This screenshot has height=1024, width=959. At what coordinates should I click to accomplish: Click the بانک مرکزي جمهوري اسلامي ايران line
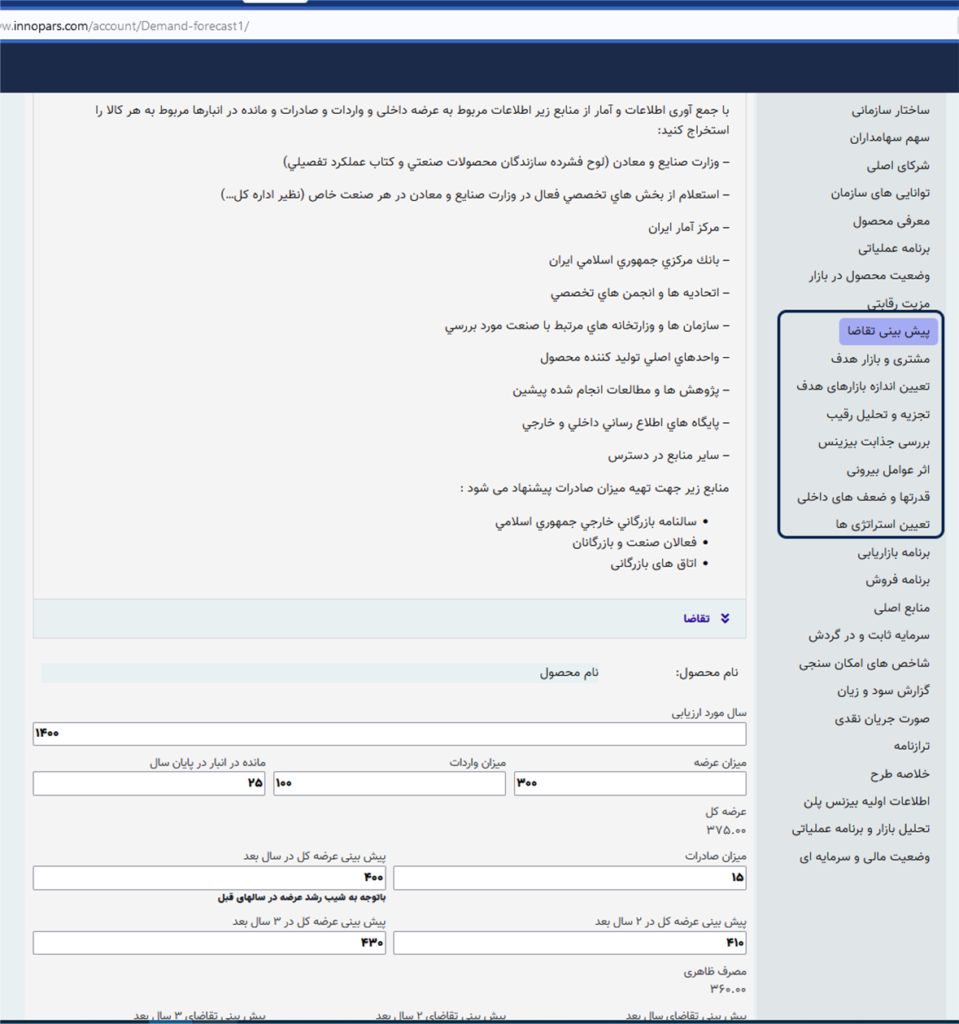(x=639, y=261)
